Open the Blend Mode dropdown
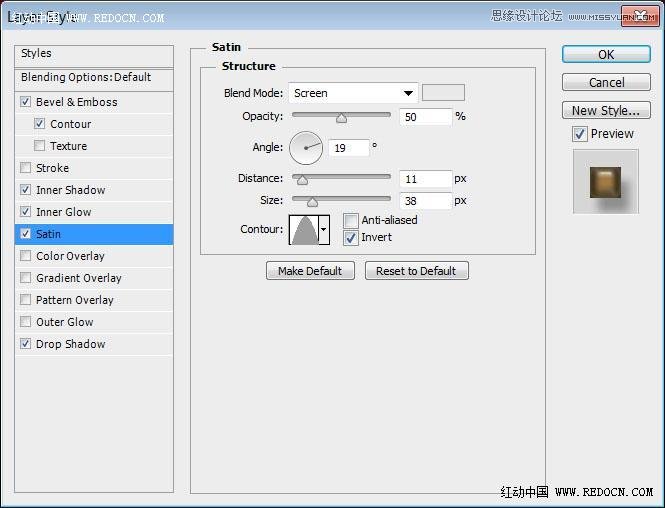Screen dimensions: 665x508 pyautogui.click(x=353, y=93)
